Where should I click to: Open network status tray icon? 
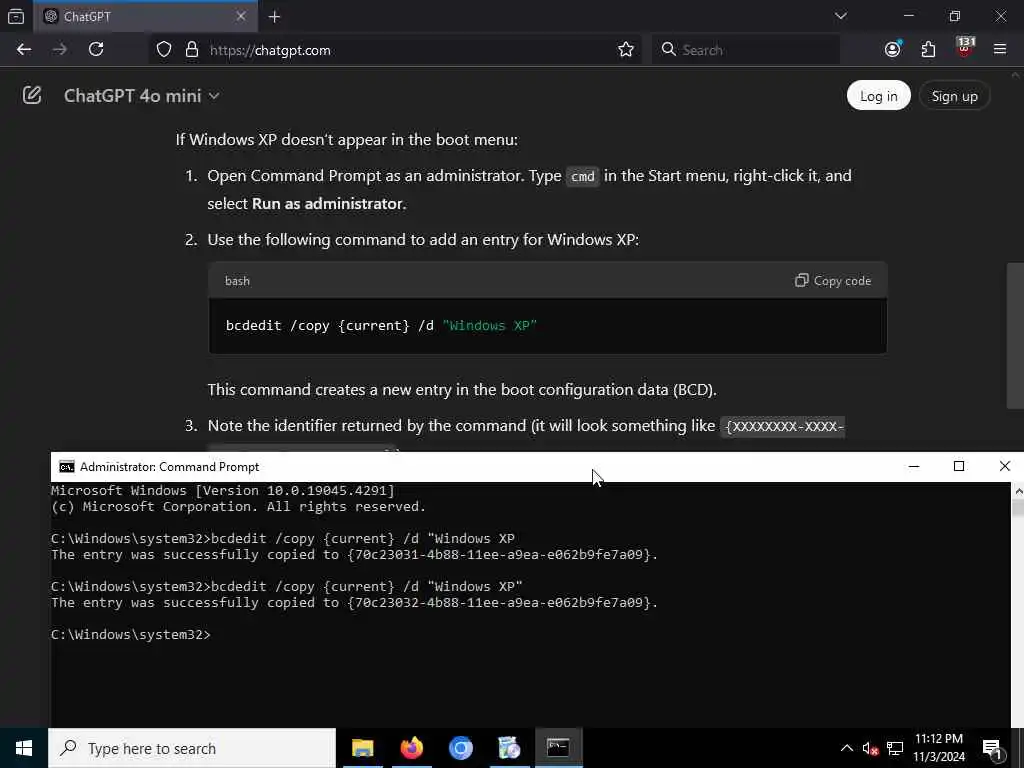pyautogui.click(x=895, y=749)
